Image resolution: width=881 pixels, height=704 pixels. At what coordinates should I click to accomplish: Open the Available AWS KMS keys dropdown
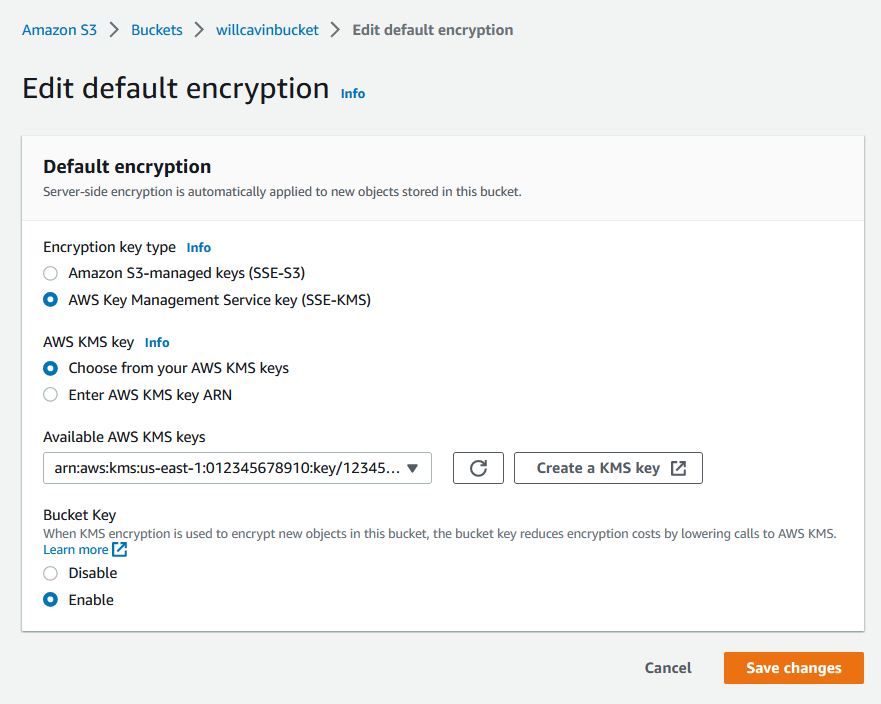[x=237, y=467]
